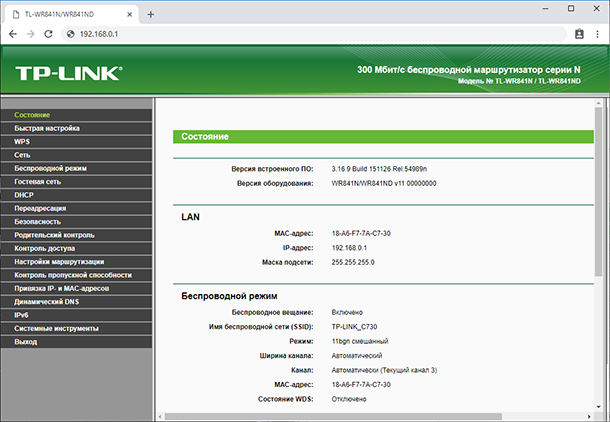The image size is (610, 422).
Task: Open Привязка IP- и MAC-адресов item
Action: pyautogui.click(x=77, y=288)
